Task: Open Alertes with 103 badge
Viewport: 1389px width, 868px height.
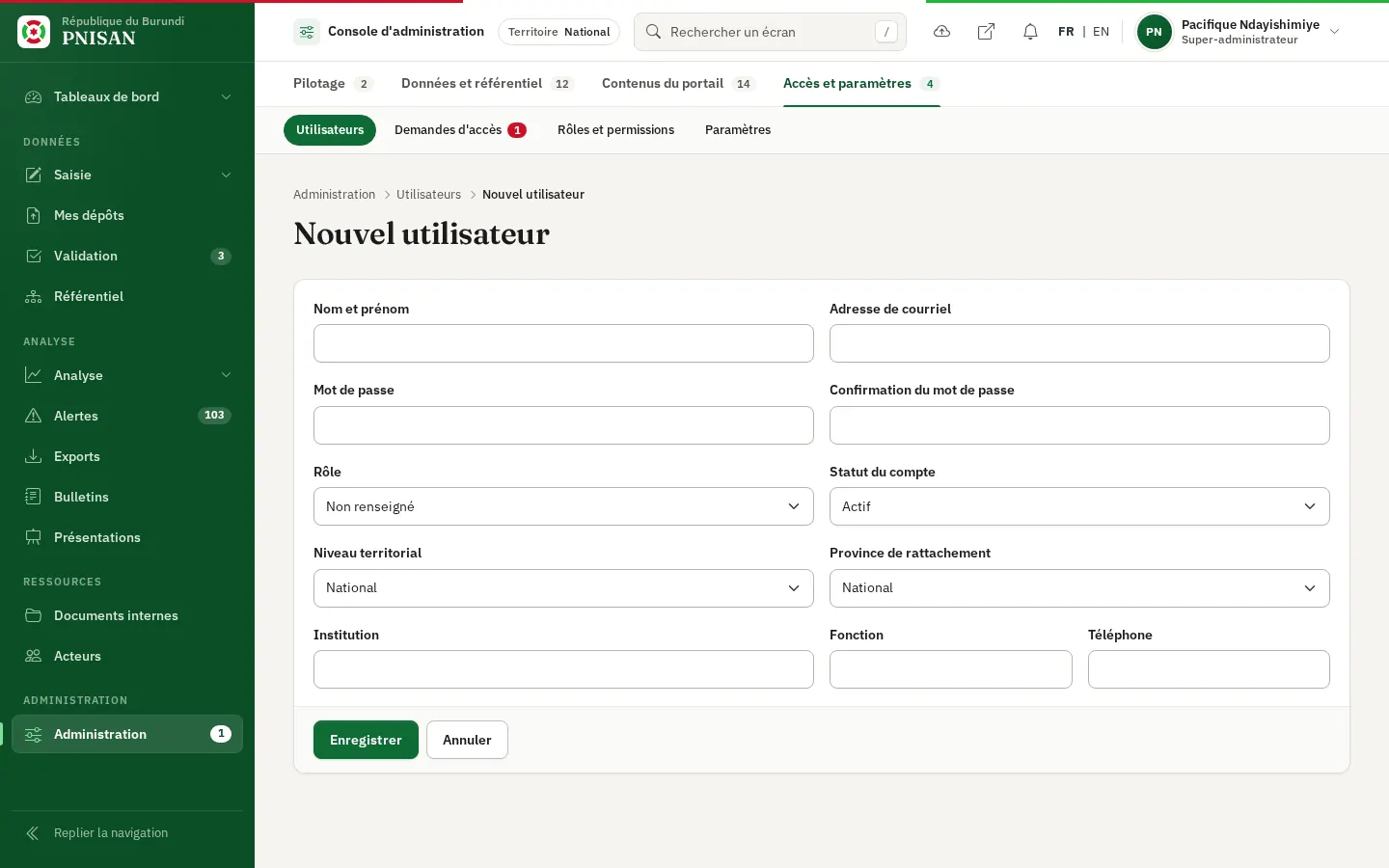Action: click(127, 416)
